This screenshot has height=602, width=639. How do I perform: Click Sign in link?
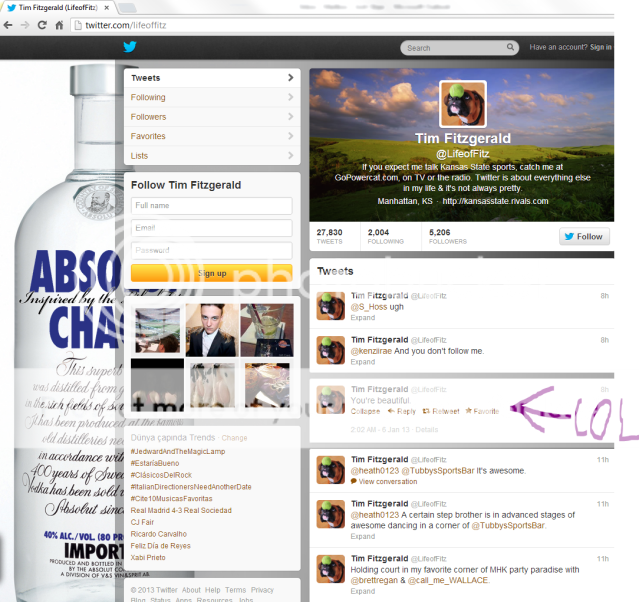point(601,47)
